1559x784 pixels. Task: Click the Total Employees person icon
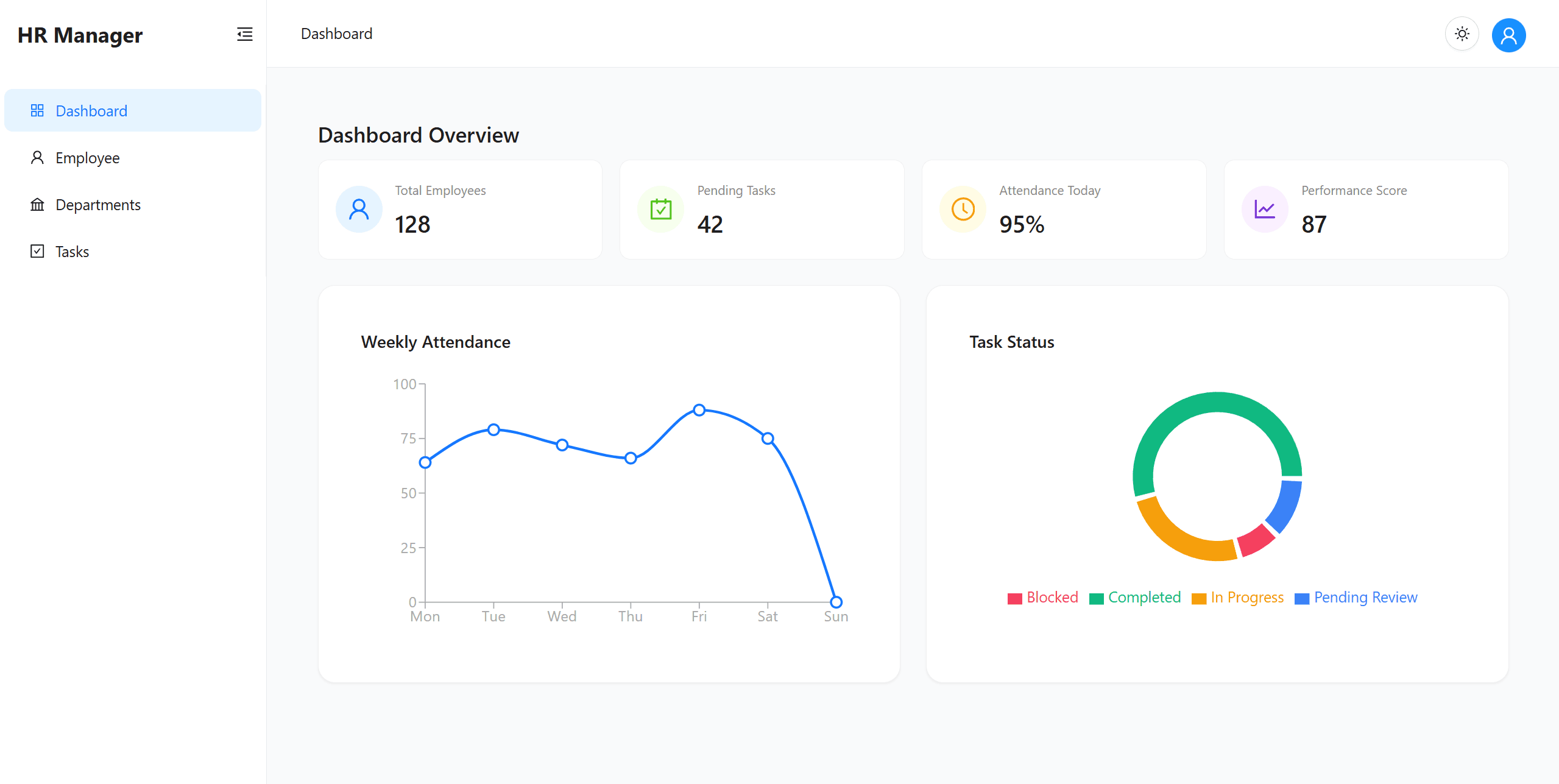[x=359, y=209]
